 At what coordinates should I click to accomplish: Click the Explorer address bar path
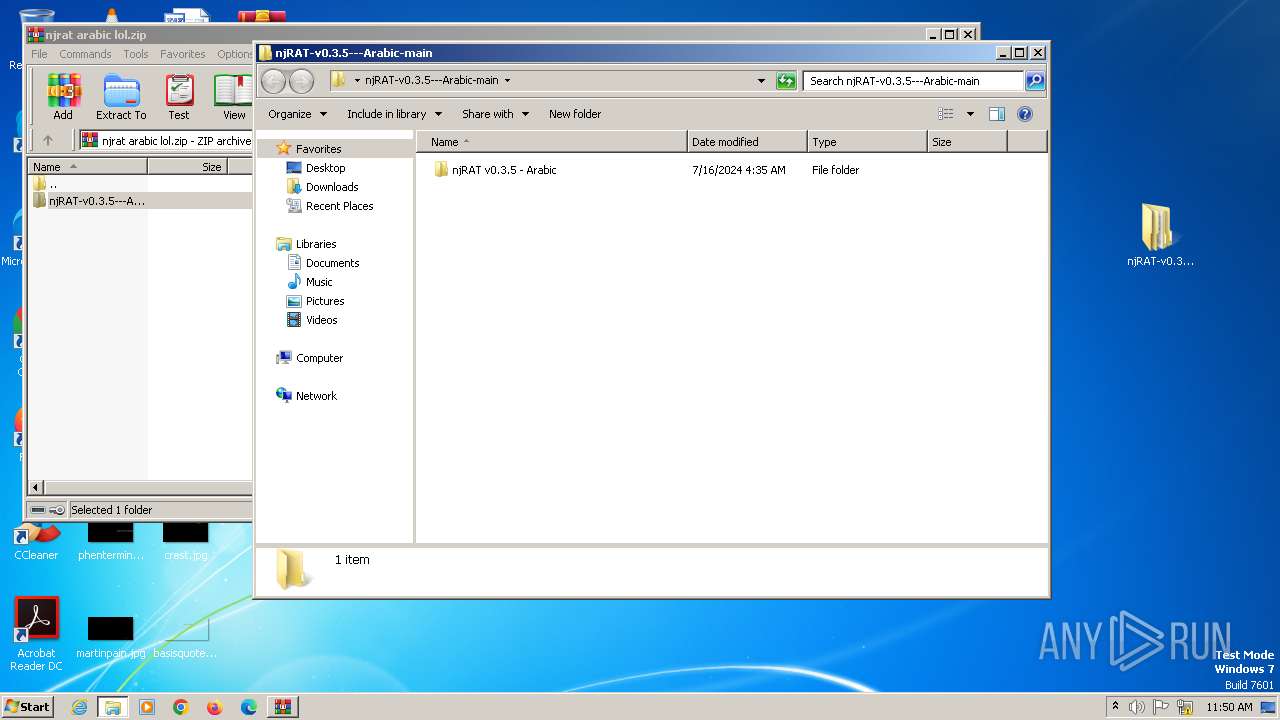point(432,80)
